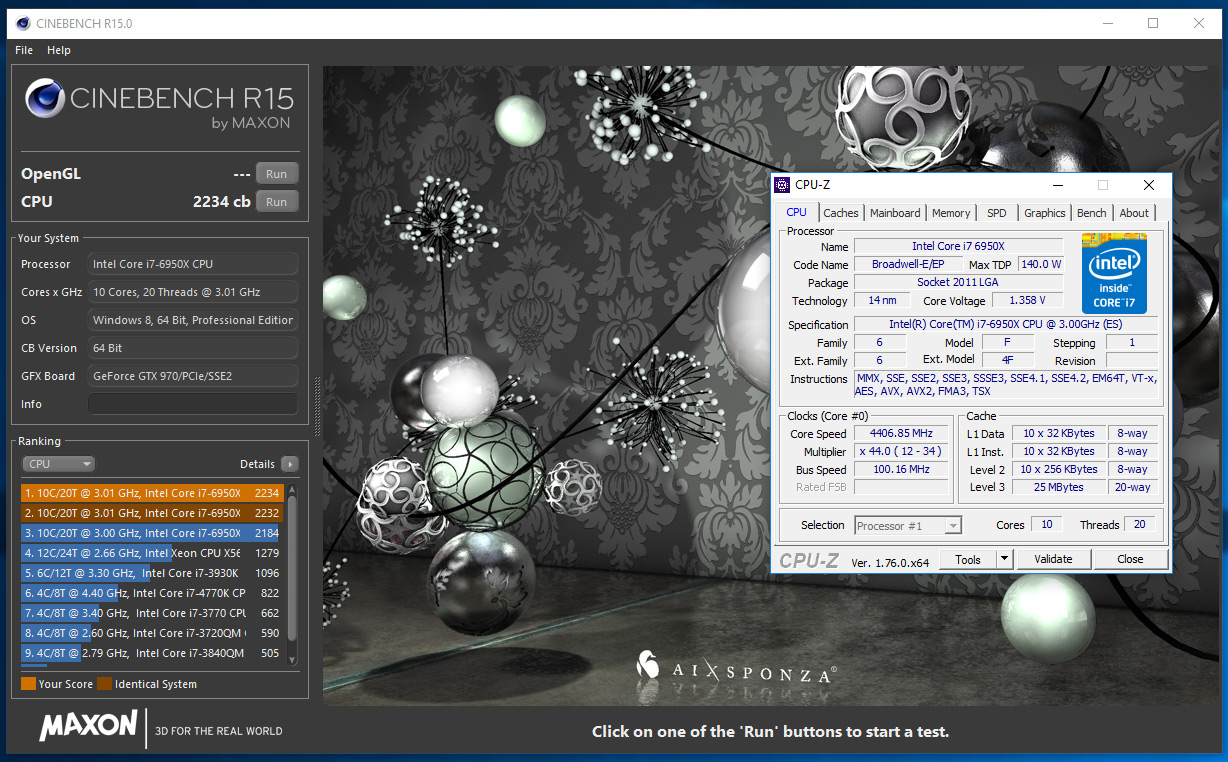
Task: Click the Your Score orange legend swatch
Action: [x=28, y=684]
